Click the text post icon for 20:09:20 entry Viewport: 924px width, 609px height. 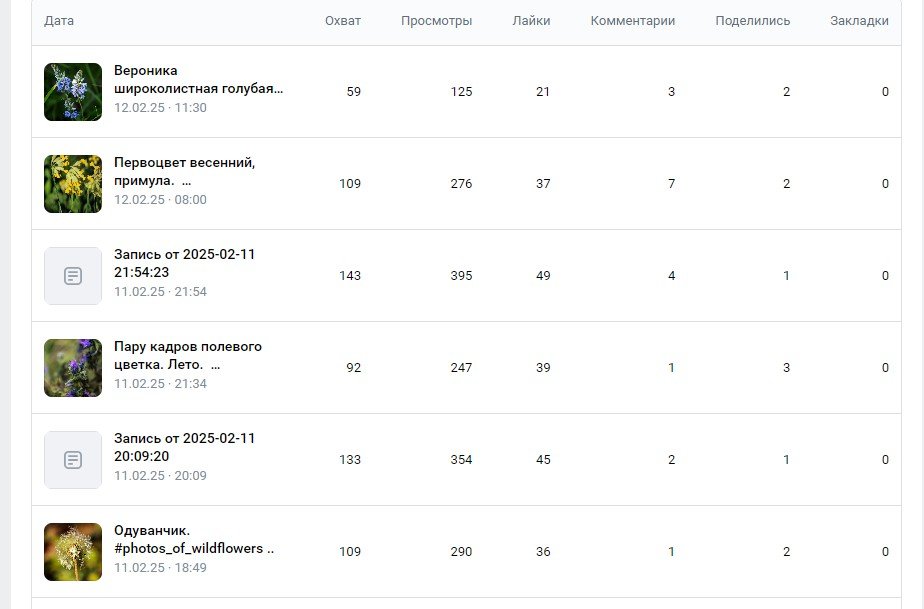click(73, 460)
